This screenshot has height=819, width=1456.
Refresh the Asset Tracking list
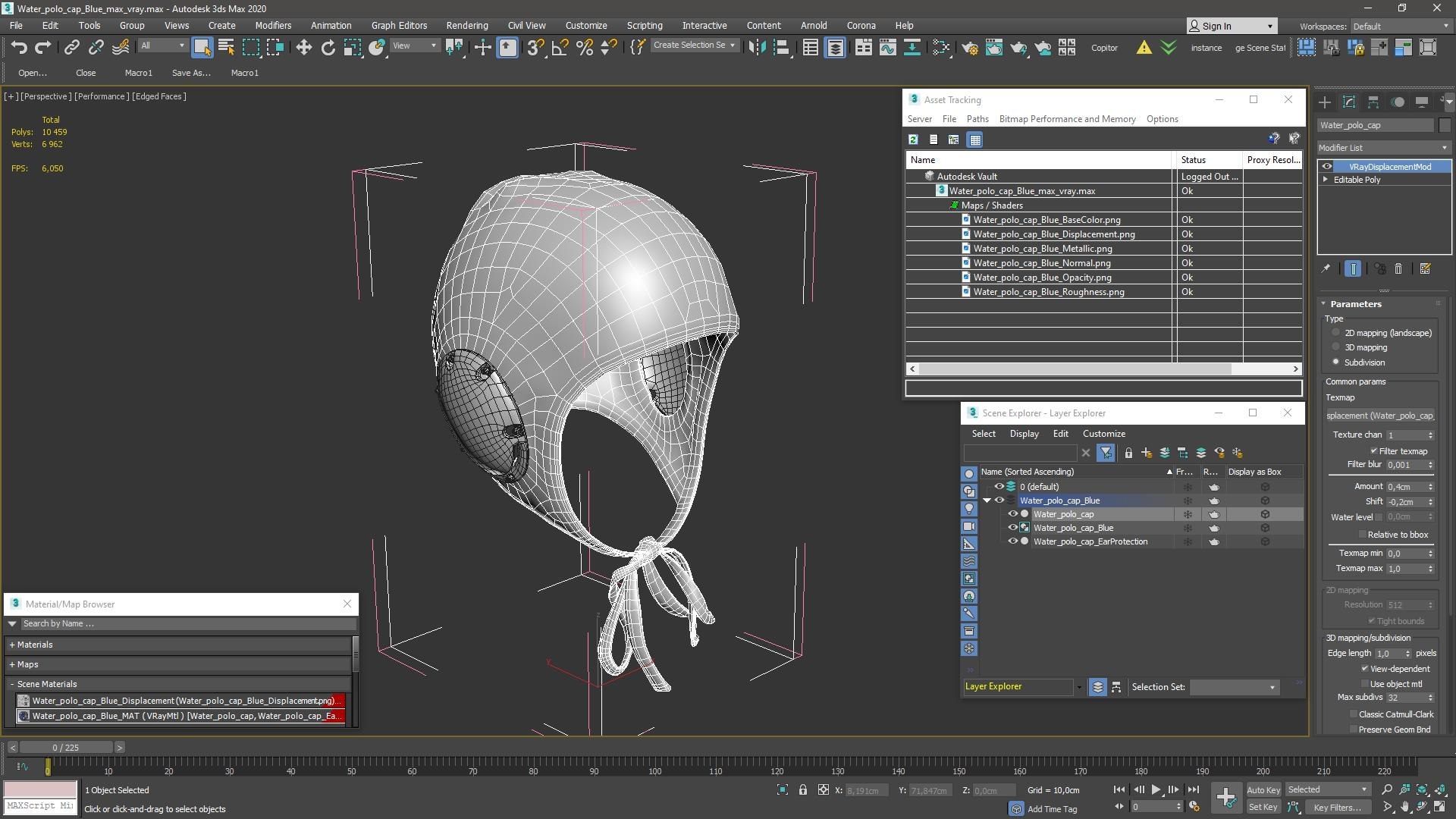point(913,140)
